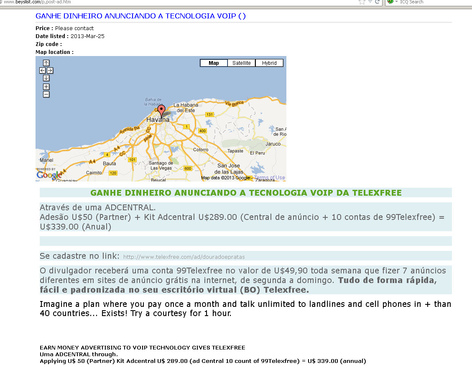Screen dimensions: 472x370
Task: Click the reload button in address bar
Action: pyautogui.click(x=377, y=2)
